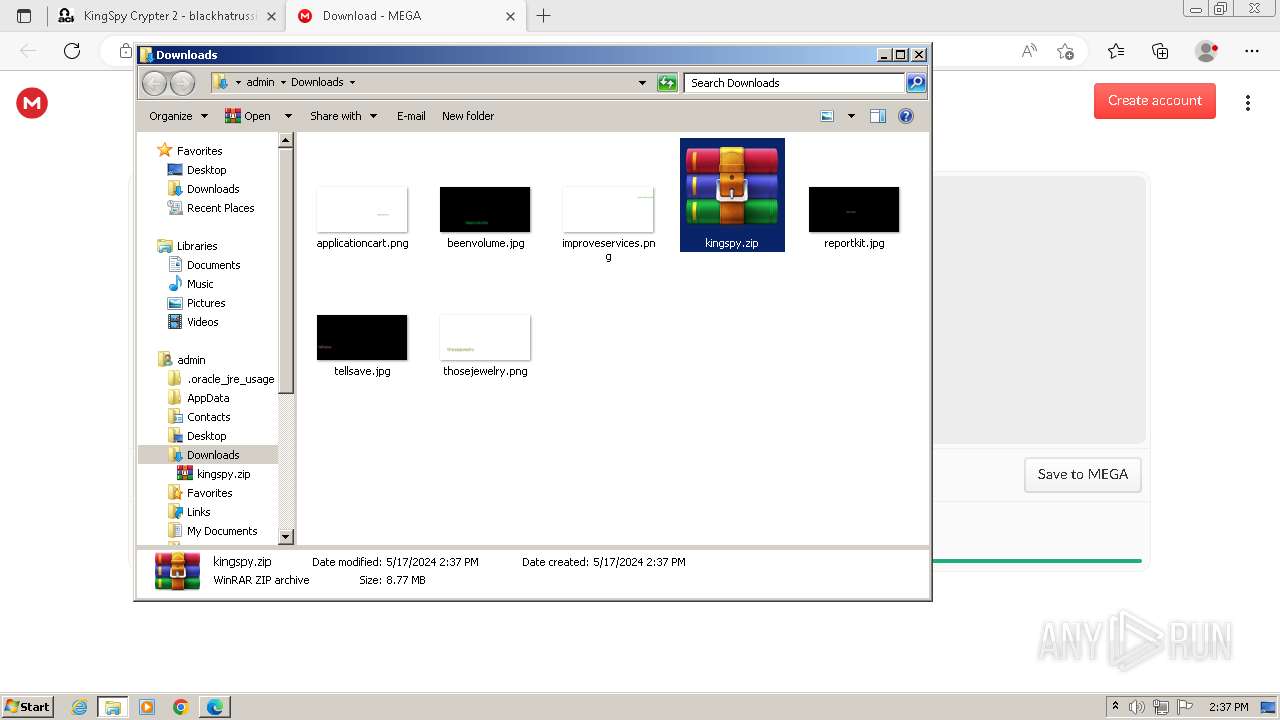
Task: Click New folder in toolbar
Action: (468, 116)
